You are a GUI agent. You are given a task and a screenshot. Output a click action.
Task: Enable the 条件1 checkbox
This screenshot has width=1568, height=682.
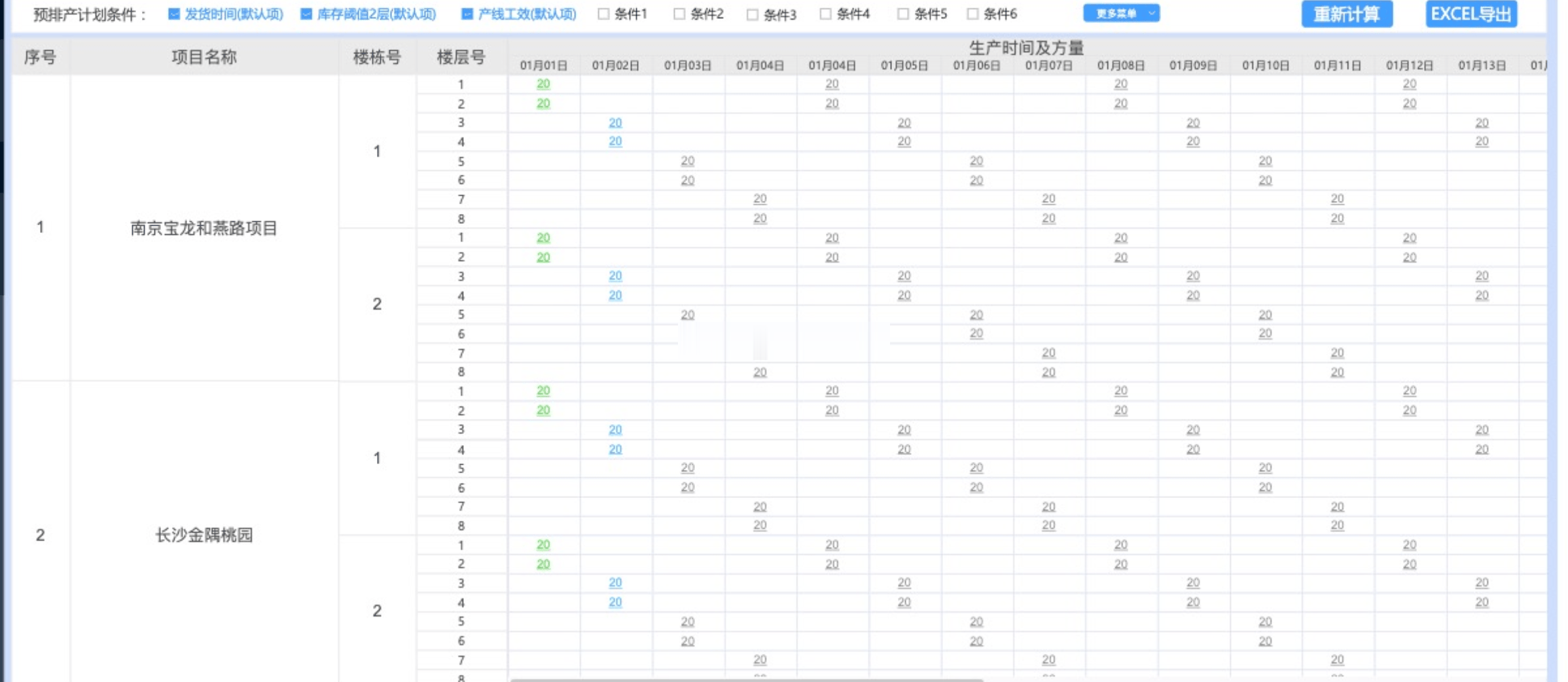click(x=603, y=14)
